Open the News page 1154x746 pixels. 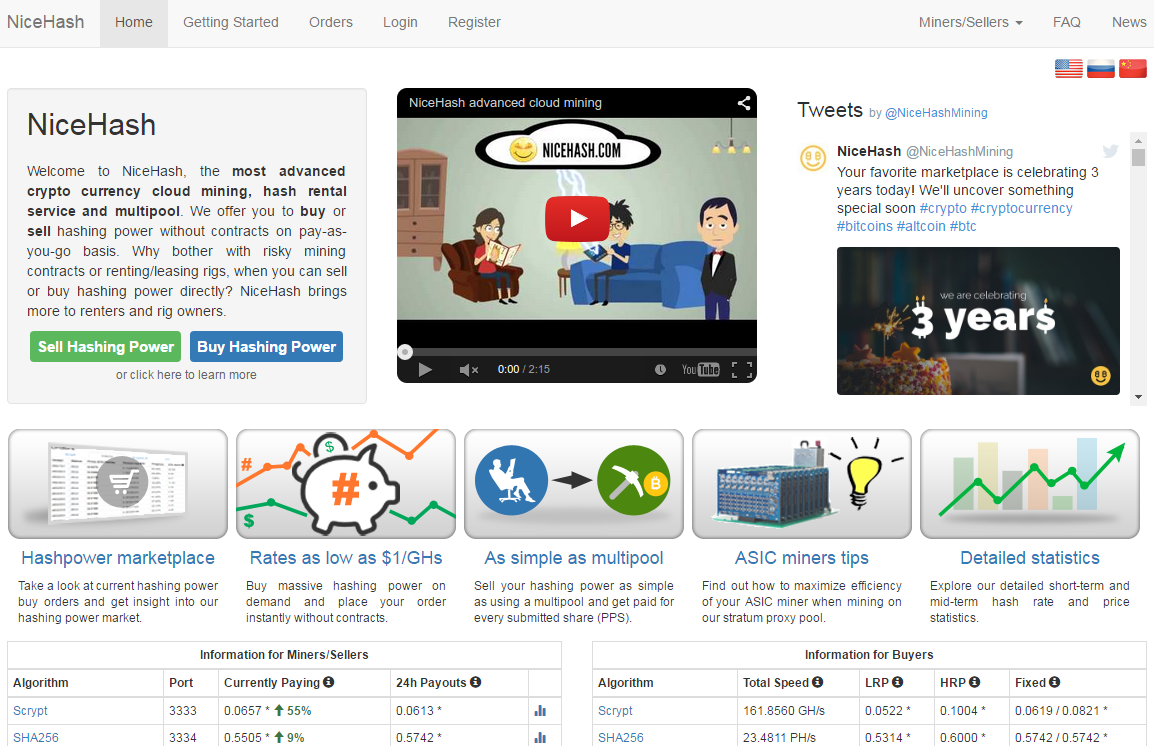click(1129, 22)
